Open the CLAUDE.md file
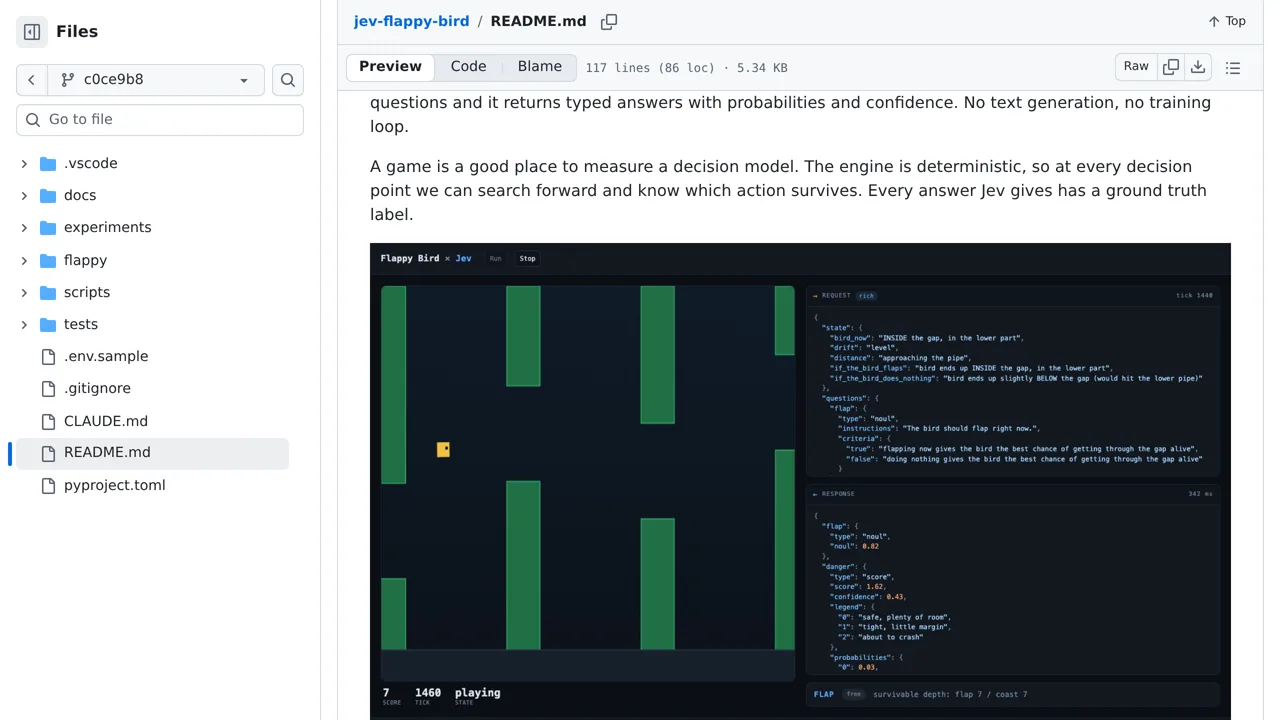 click(106, 421)
